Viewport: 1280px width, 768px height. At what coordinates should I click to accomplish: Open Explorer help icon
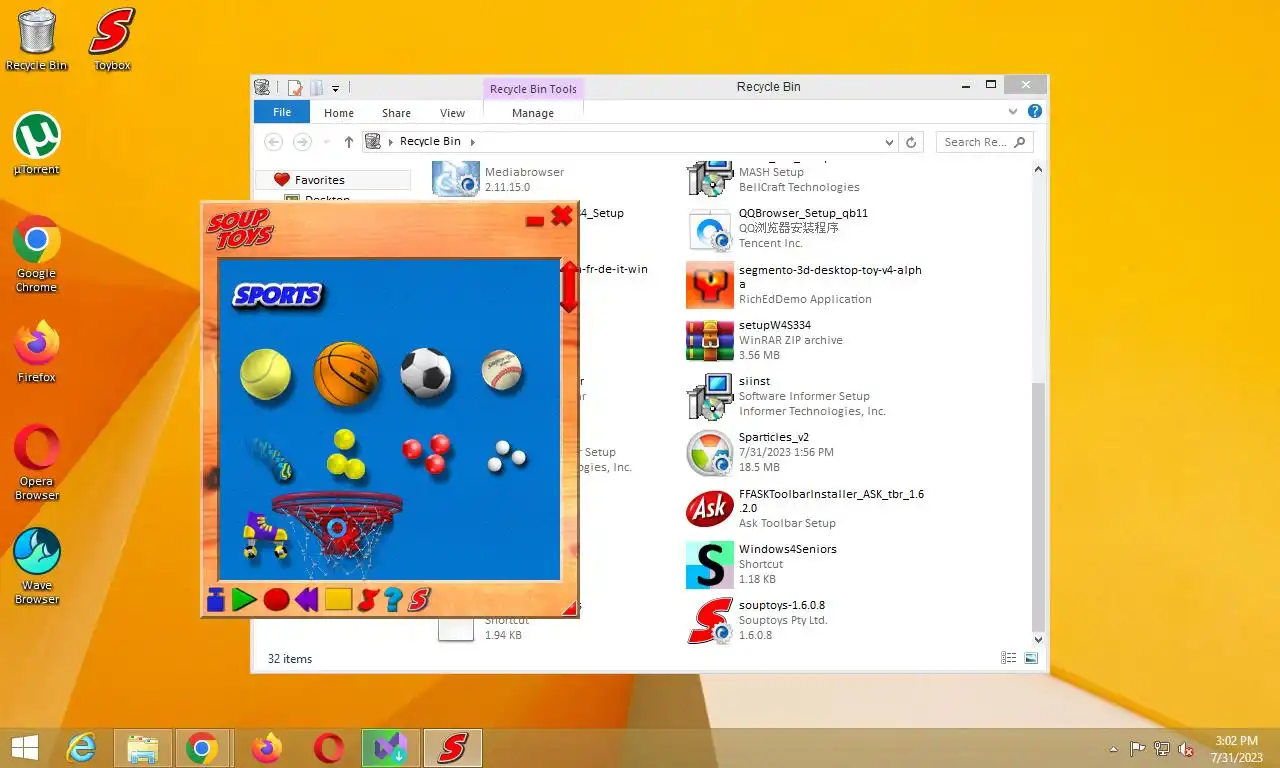[1035, 112]
